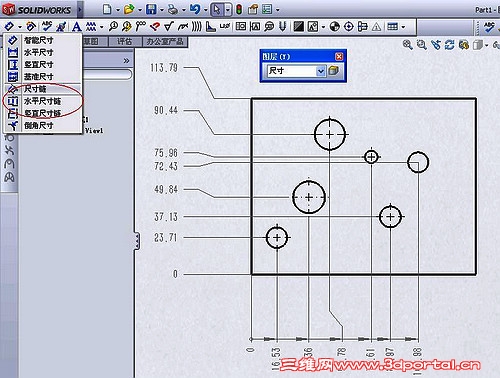Open the dropdown arrow next to Select cursor
Screen dimensions: 500x378
point(228,10)
